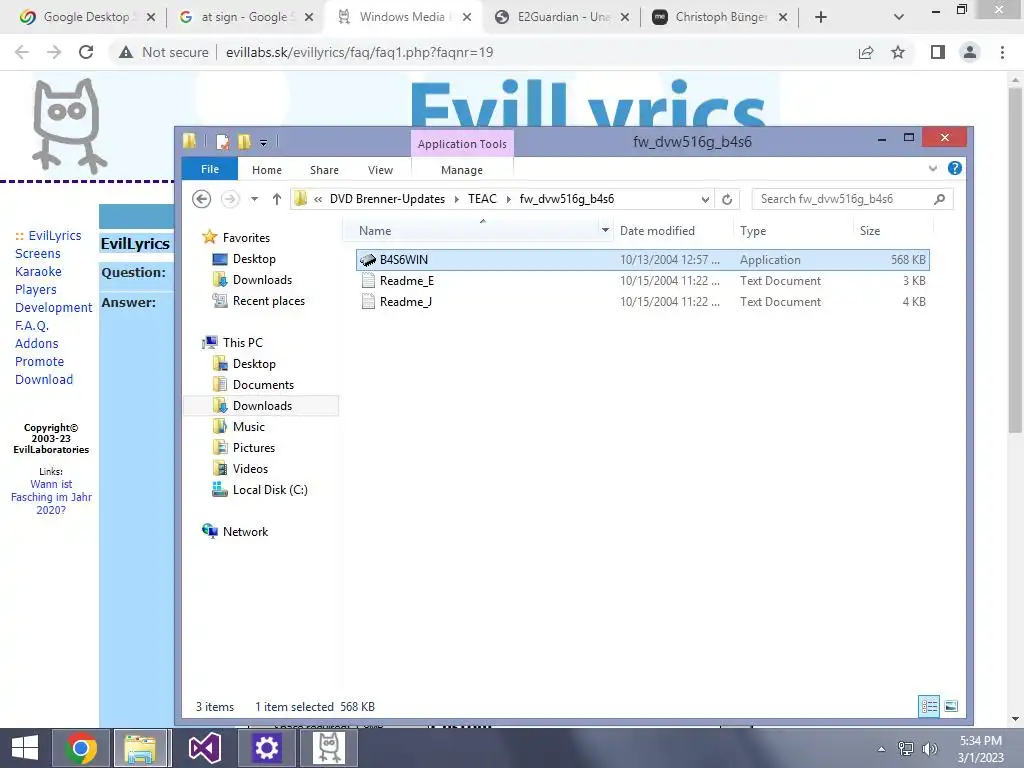
Task: Share this page via Chrome share icon
Action: click(x=866, y=52)
